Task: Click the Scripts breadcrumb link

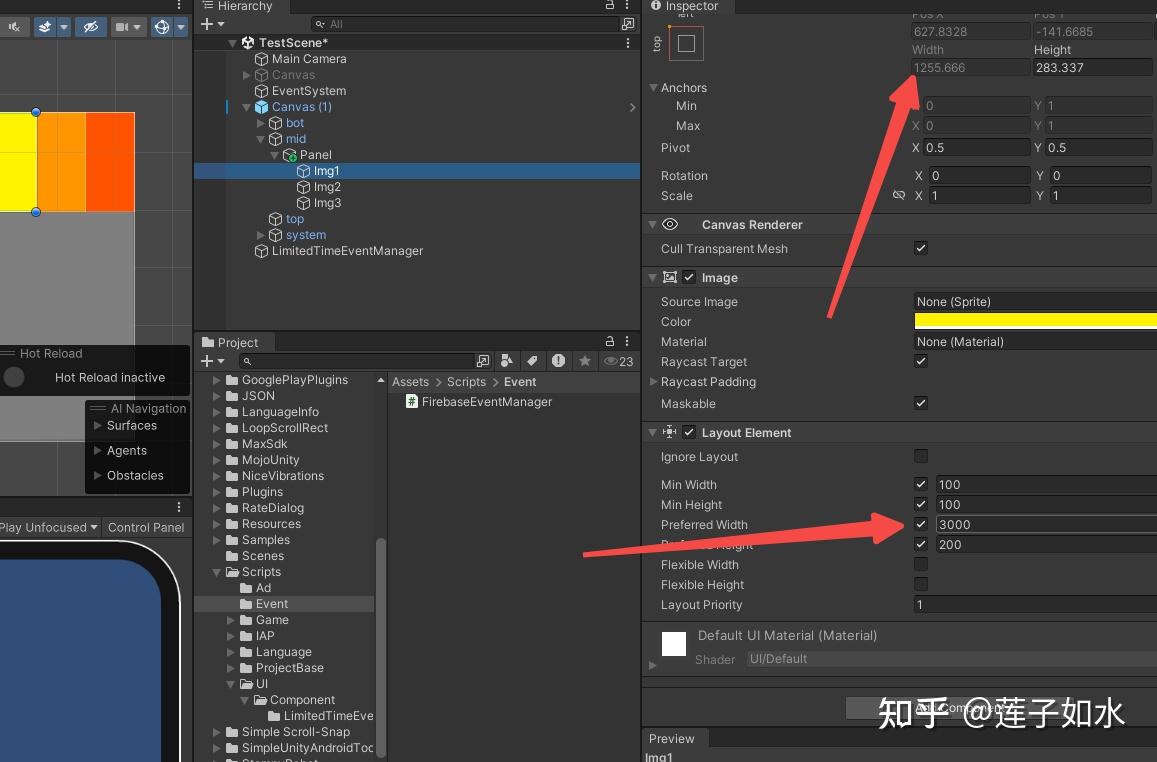Action: [x=466, y=382]
